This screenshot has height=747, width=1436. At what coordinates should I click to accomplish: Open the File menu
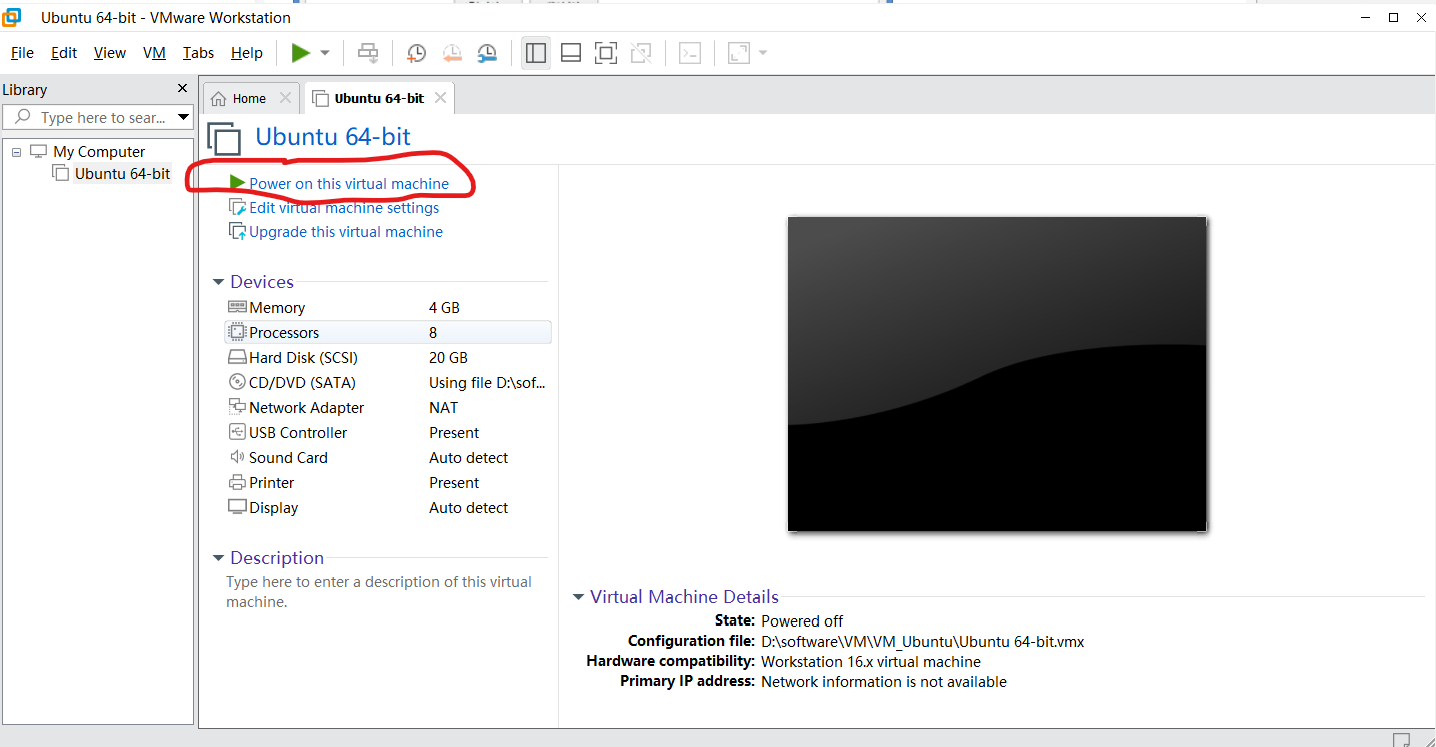click(22, 53)
